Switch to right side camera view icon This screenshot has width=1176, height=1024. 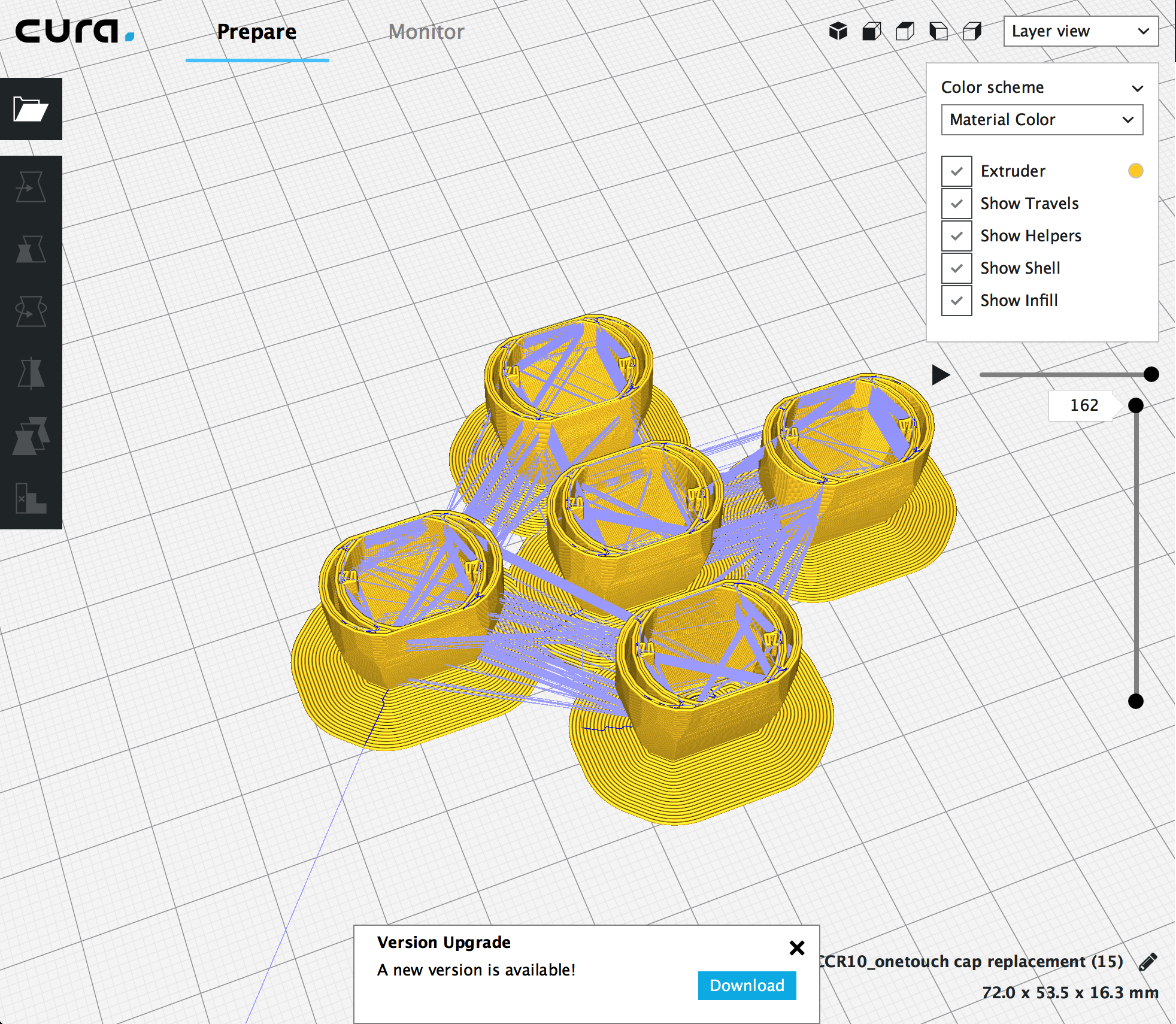(972, 31)
